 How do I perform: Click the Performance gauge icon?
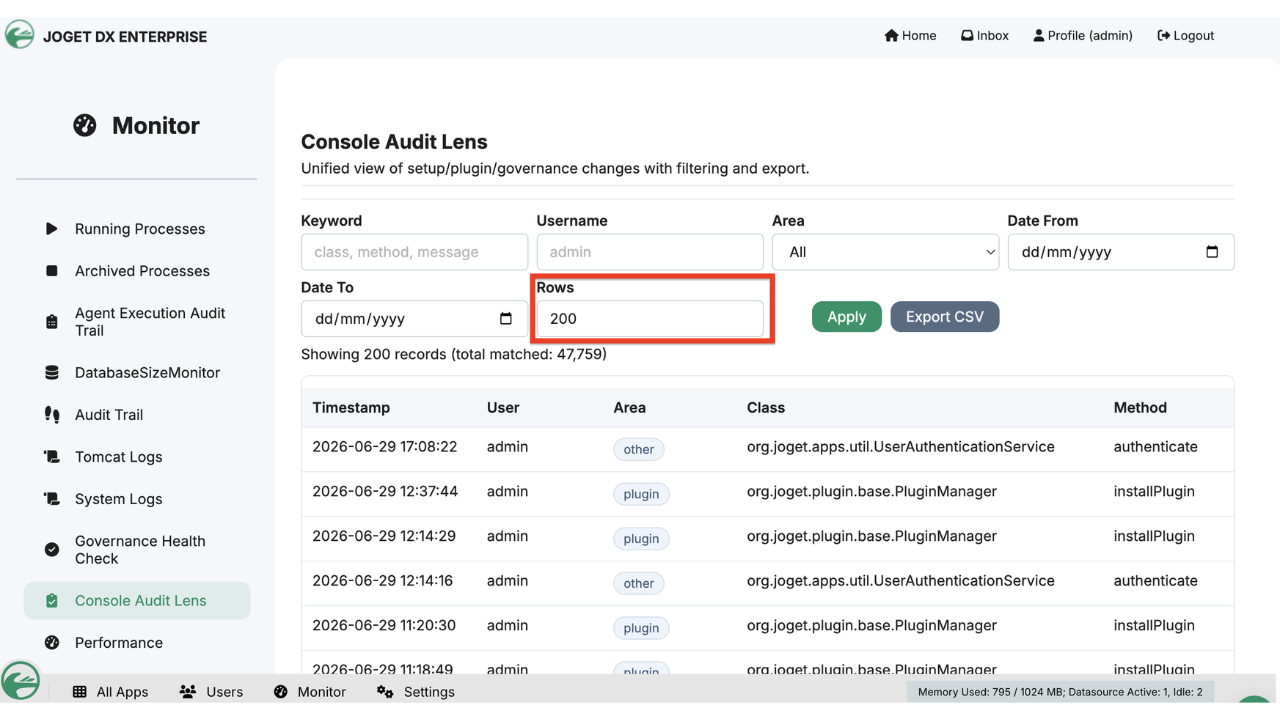tap(52, 643)
